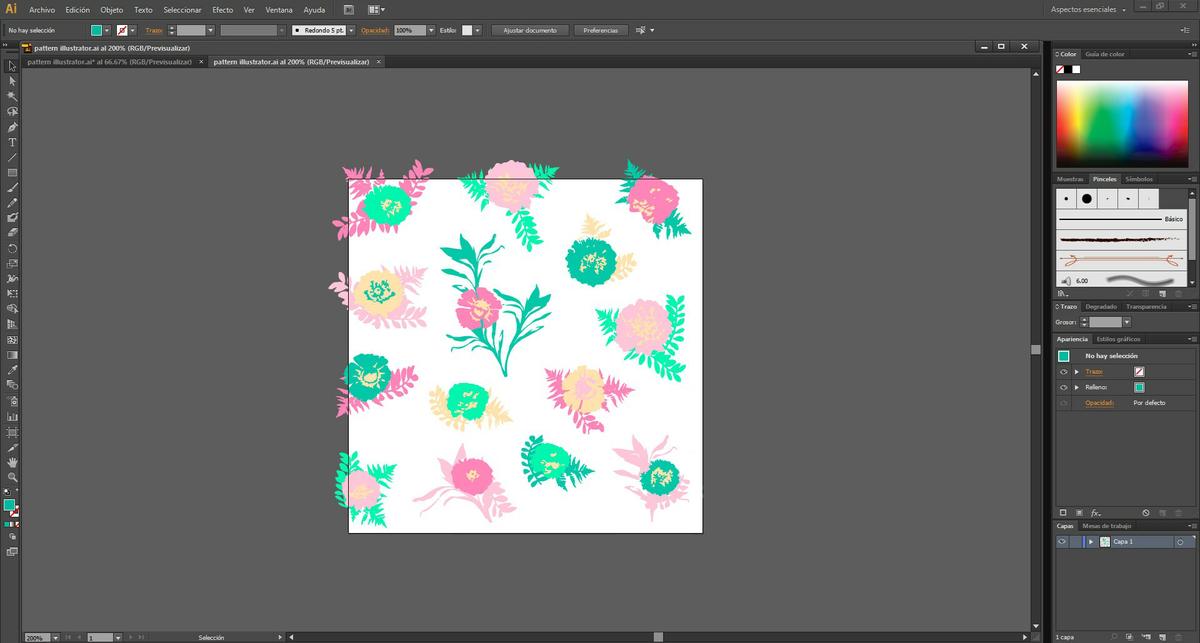Select the Type tool
The height and width of the screenshot is (643, 1200).
coord(12,143)
